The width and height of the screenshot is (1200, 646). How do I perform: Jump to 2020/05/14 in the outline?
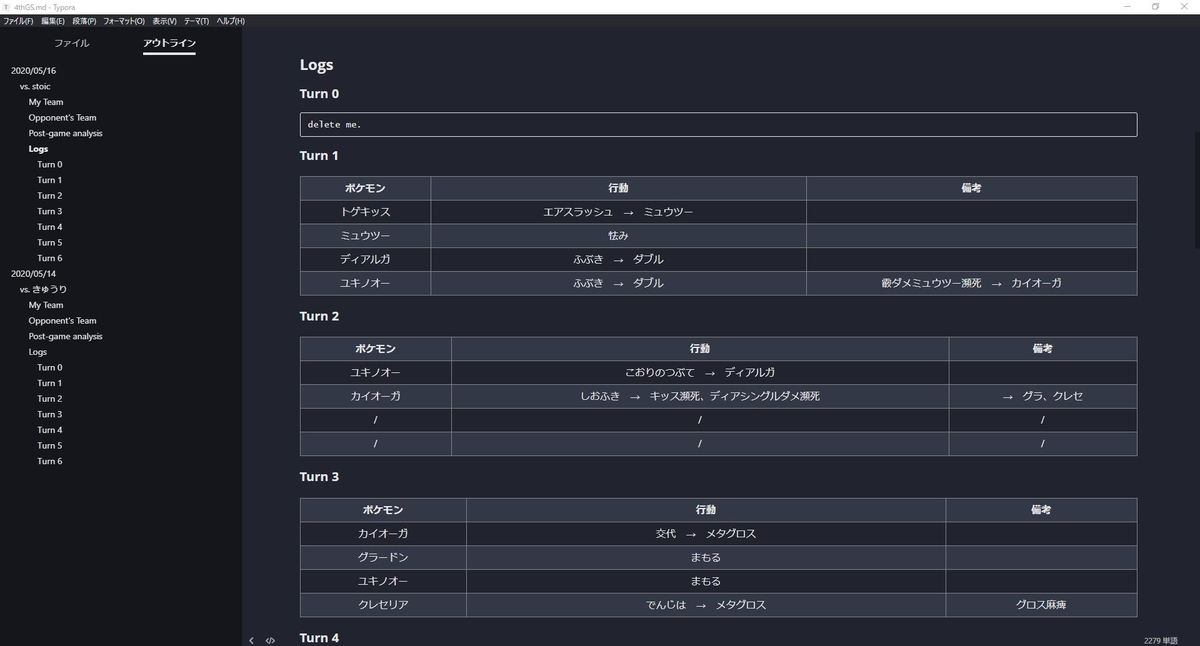[33, 274]
